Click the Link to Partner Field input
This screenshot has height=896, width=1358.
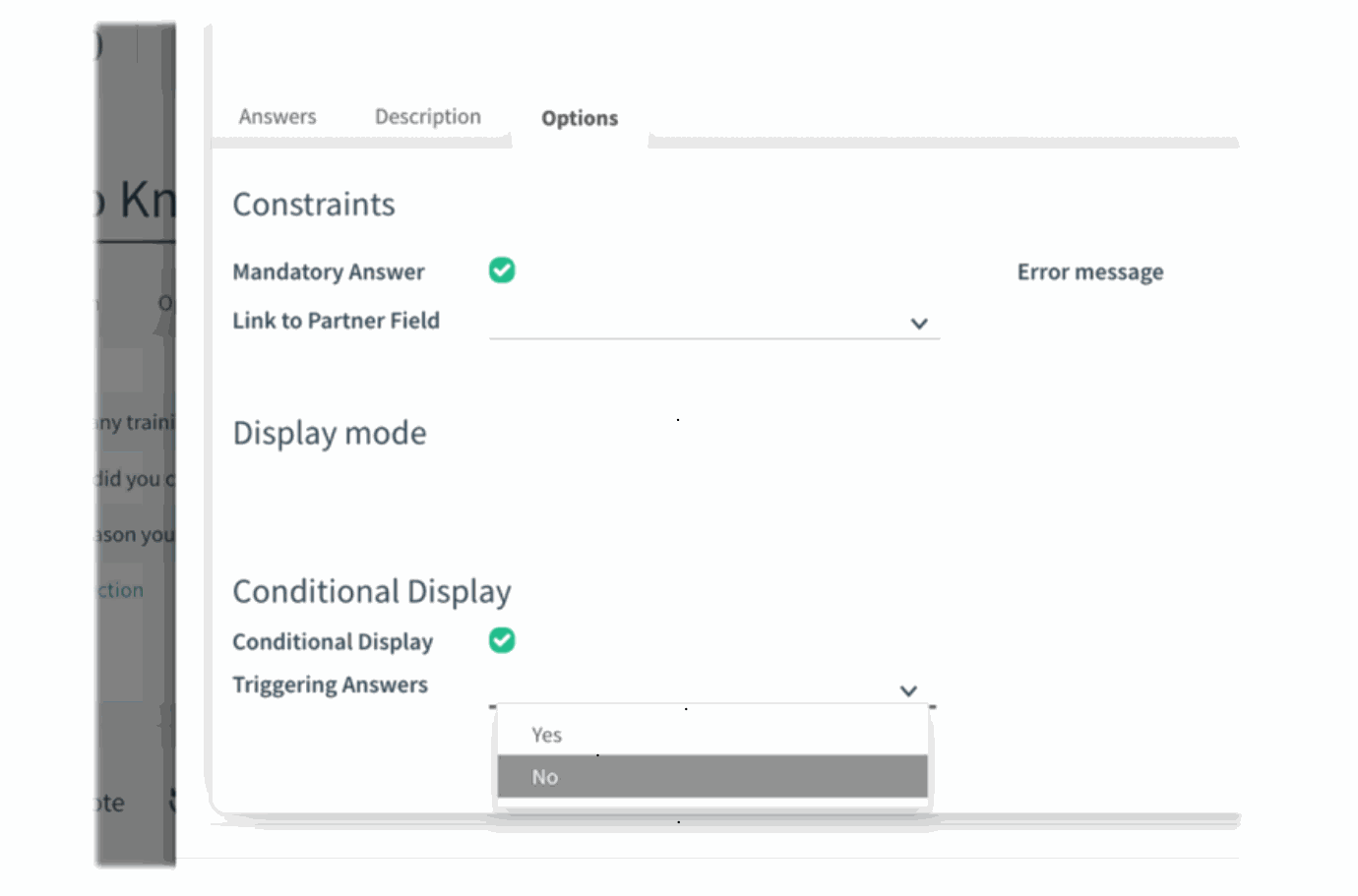click(697, 324)
